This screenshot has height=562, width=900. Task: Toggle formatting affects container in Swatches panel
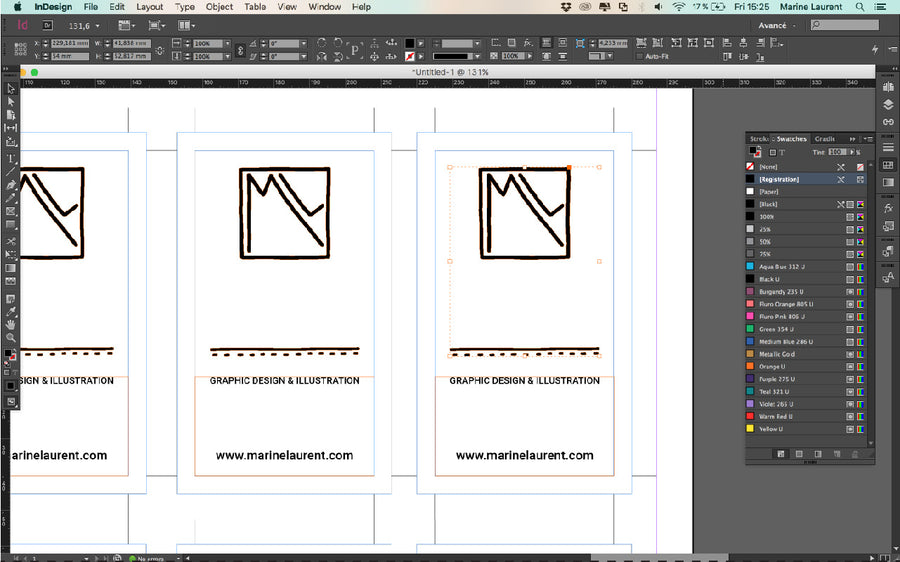coord(773,152)
